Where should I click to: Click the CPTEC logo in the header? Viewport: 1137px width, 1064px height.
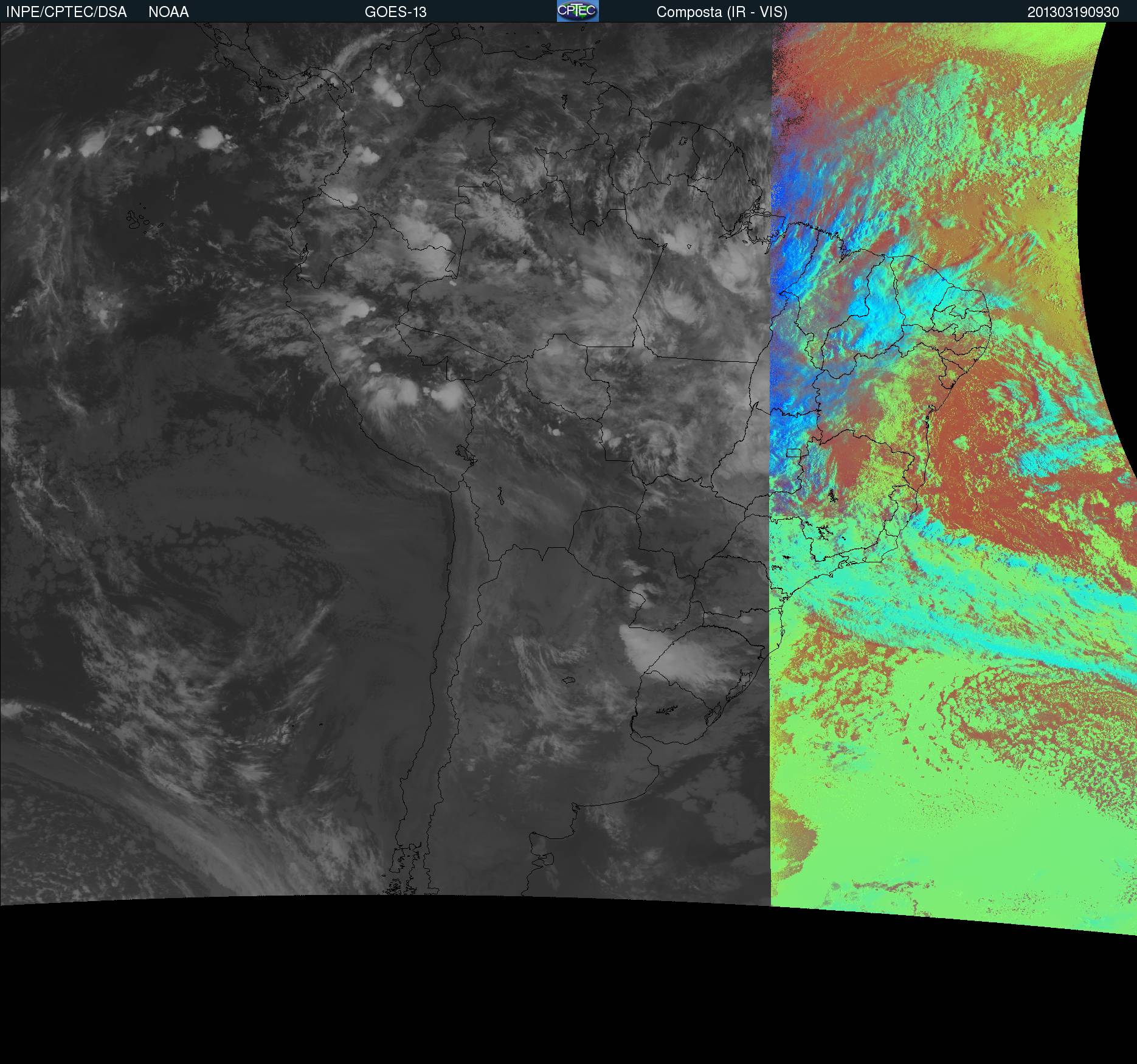coord(577,11)
